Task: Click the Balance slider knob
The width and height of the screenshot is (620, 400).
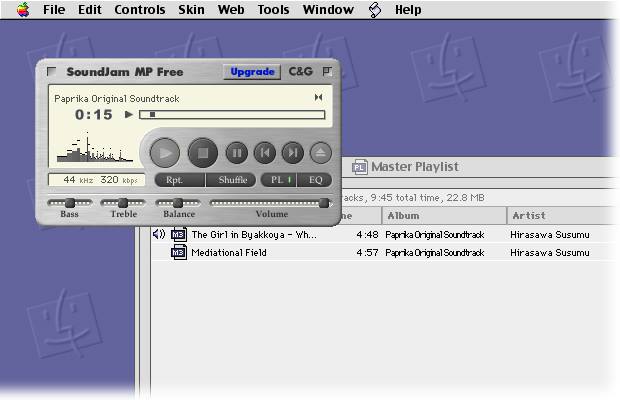Action: (178, 203)
